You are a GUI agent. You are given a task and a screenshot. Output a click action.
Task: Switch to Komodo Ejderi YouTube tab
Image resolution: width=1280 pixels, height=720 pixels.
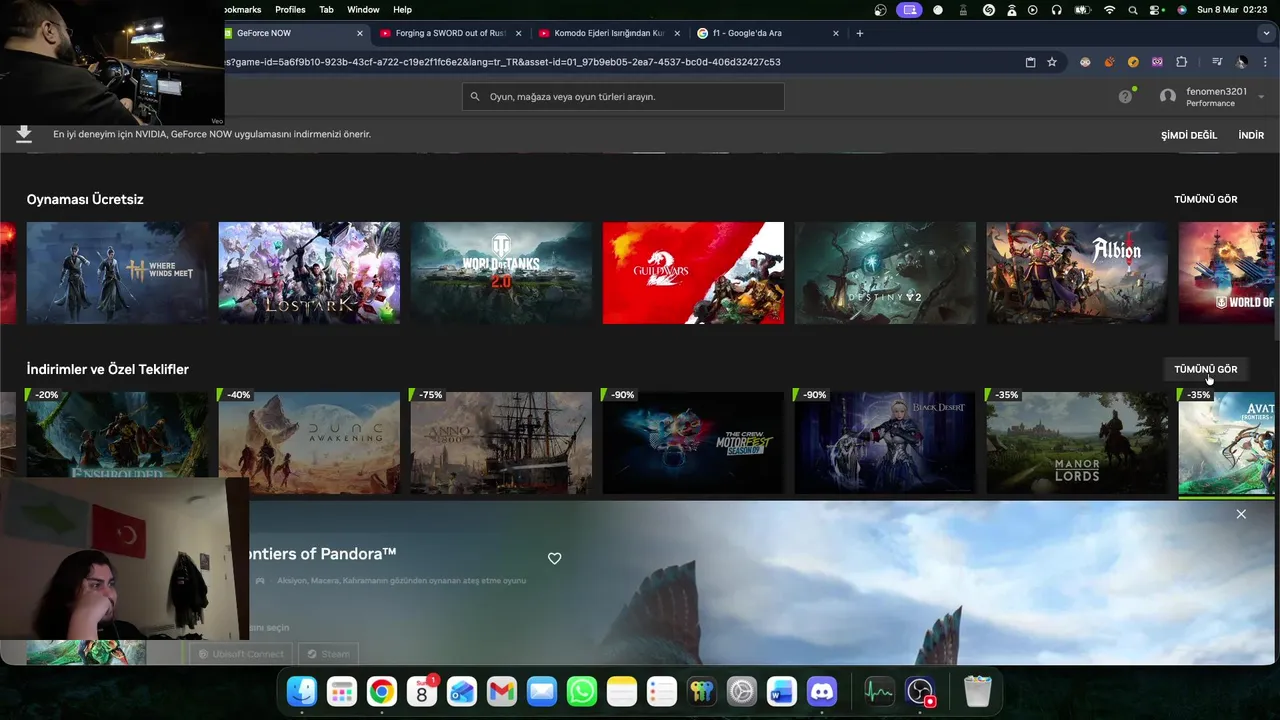coord(609,33)
